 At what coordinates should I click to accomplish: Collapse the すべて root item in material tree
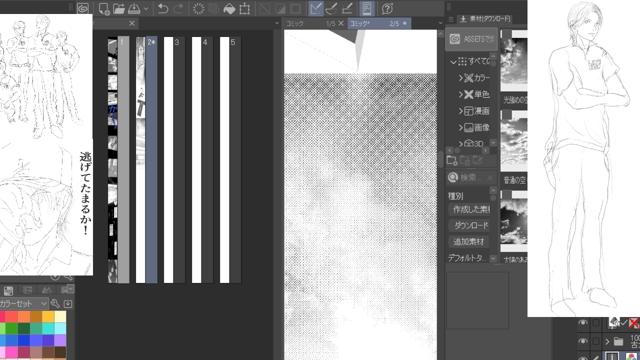coord(453,62)
